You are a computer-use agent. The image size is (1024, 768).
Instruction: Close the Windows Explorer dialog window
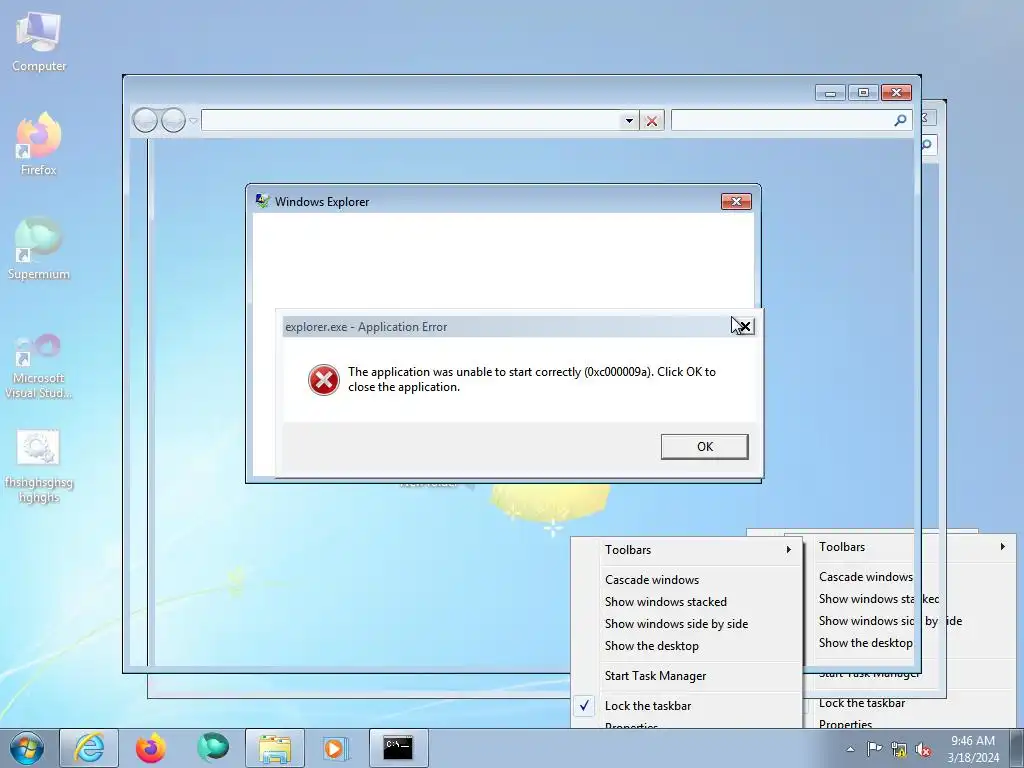tap(736, 202)
